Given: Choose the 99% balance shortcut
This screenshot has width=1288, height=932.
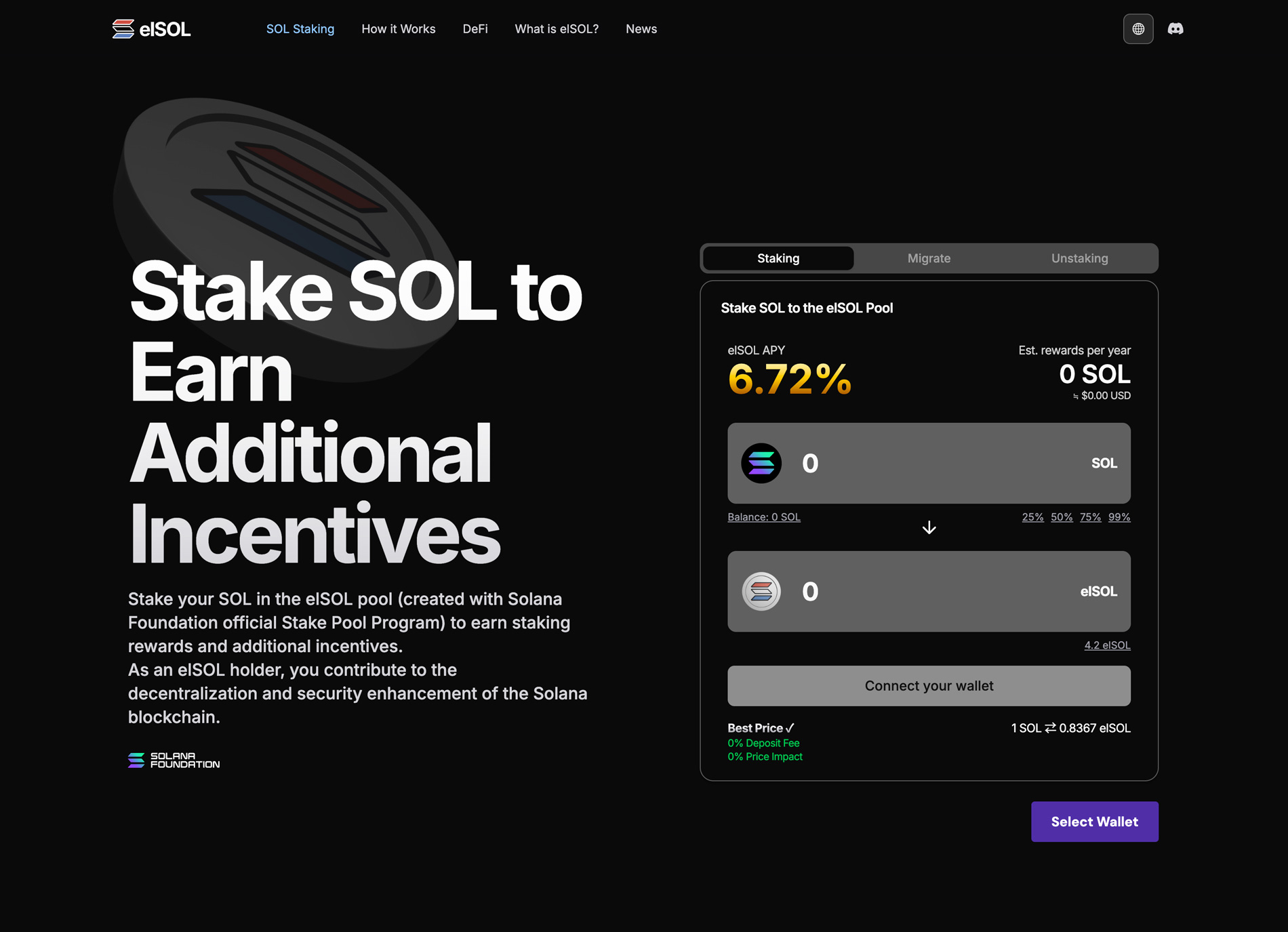Looking at the screenshot, I should [x=1119, y=517].
